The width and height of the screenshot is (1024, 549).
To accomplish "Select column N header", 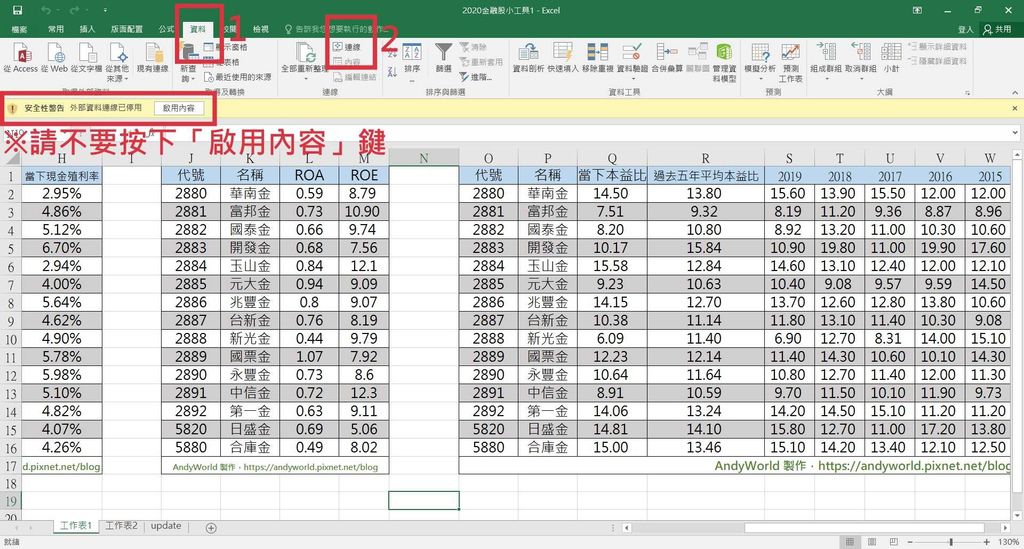I will [424, 158].
